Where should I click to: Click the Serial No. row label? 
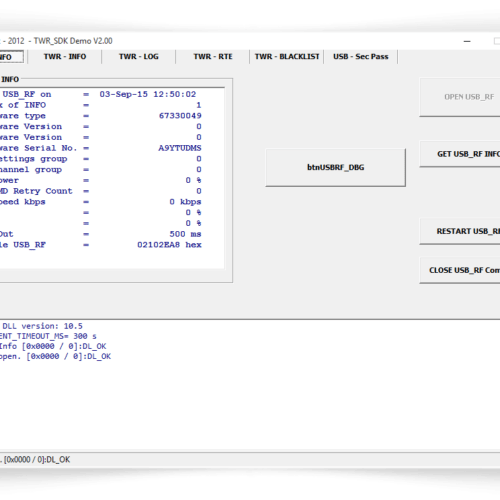tap(38, 148)
